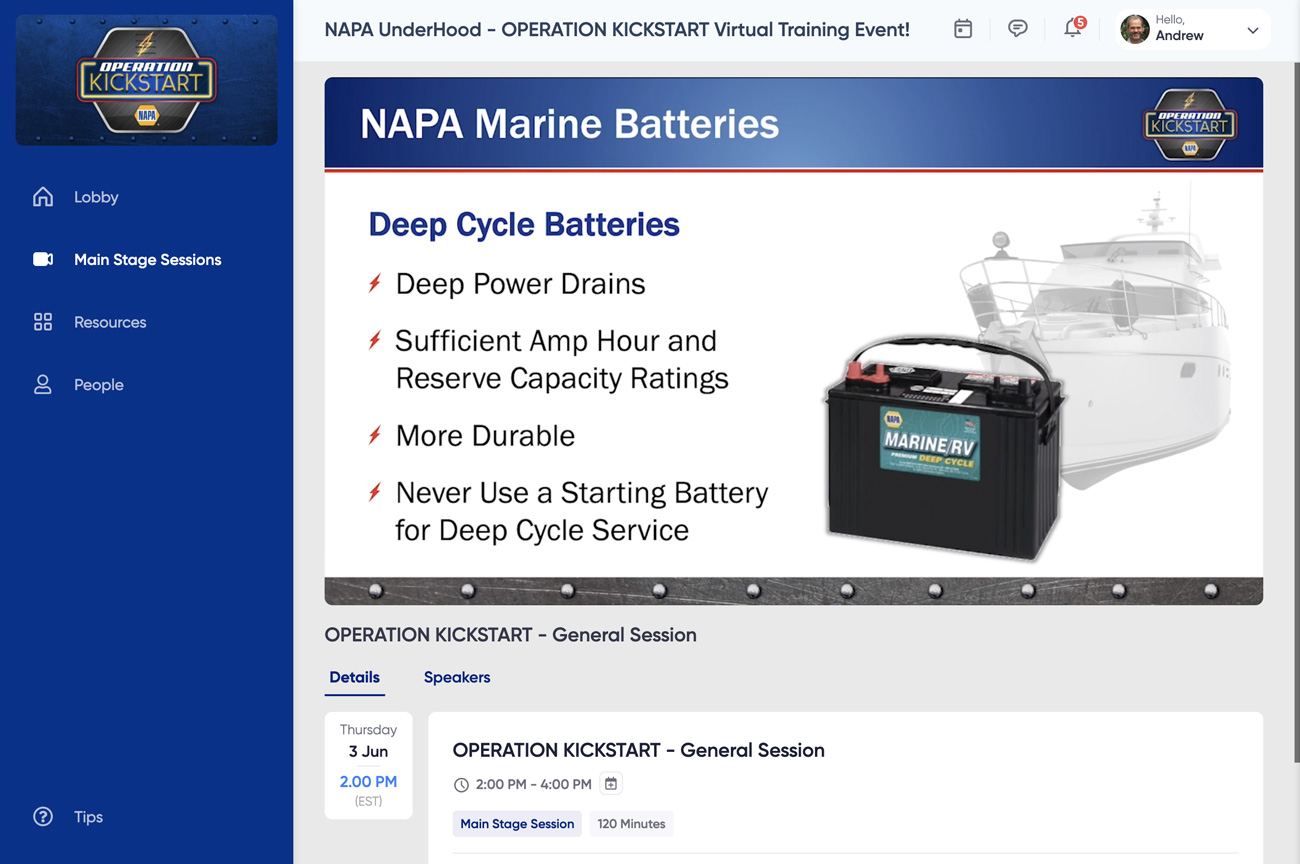Viewport: 1300px width, 864px height.
Task: Click the People person icon
Action: click(x=43, y=385)
